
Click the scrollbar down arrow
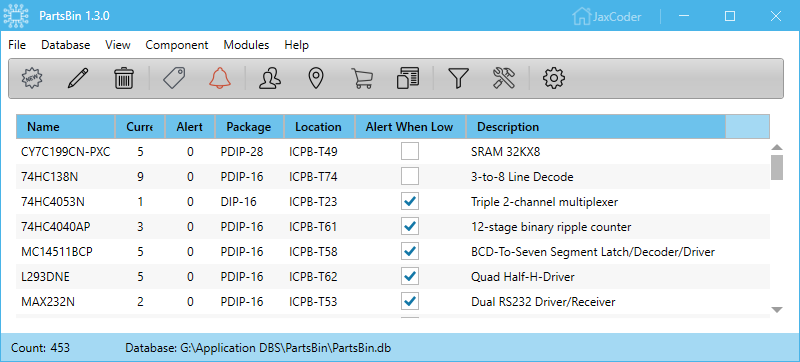[777, 309]
